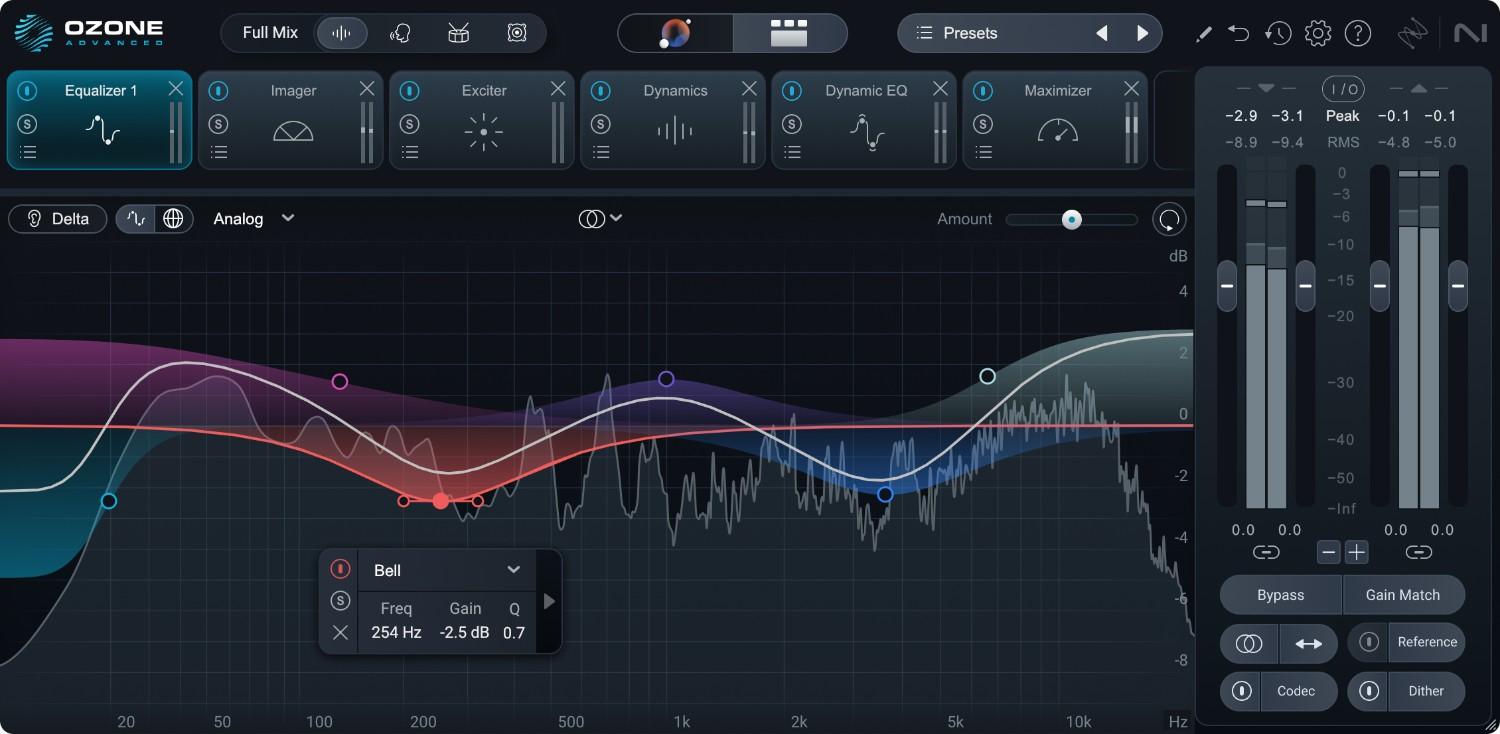The height and width of the screenshot is (734, 1500).
Task: Open the History panel clock icon
Action: (x=1278, y=32)
